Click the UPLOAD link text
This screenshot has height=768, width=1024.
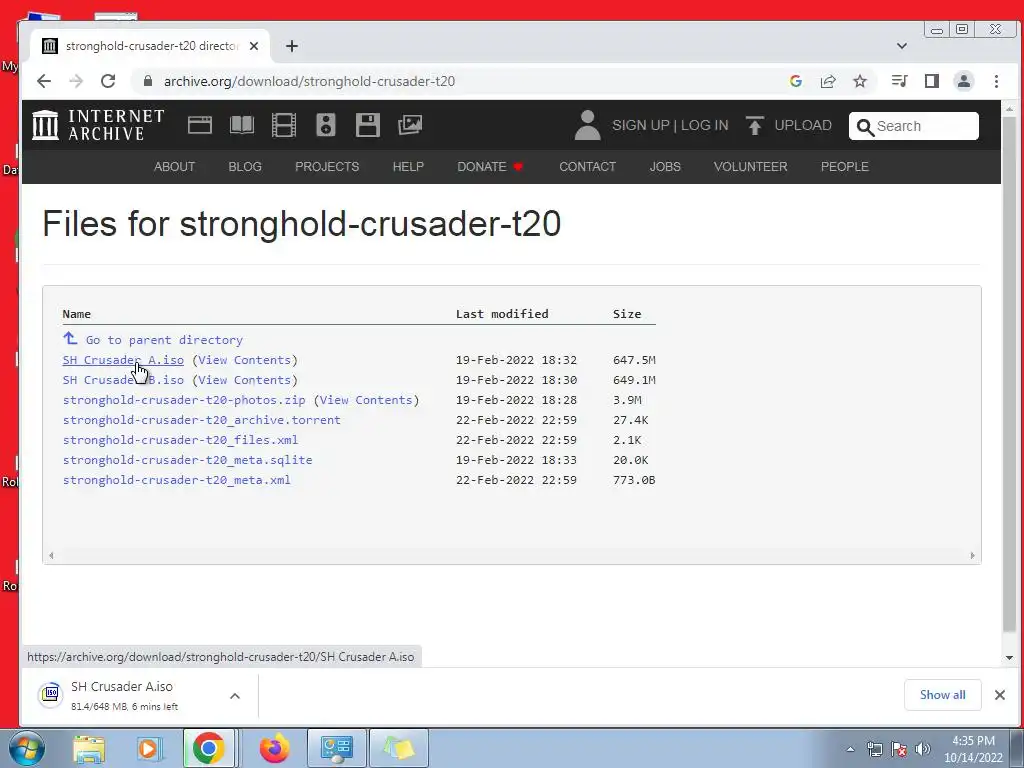[x=803, y=125]
